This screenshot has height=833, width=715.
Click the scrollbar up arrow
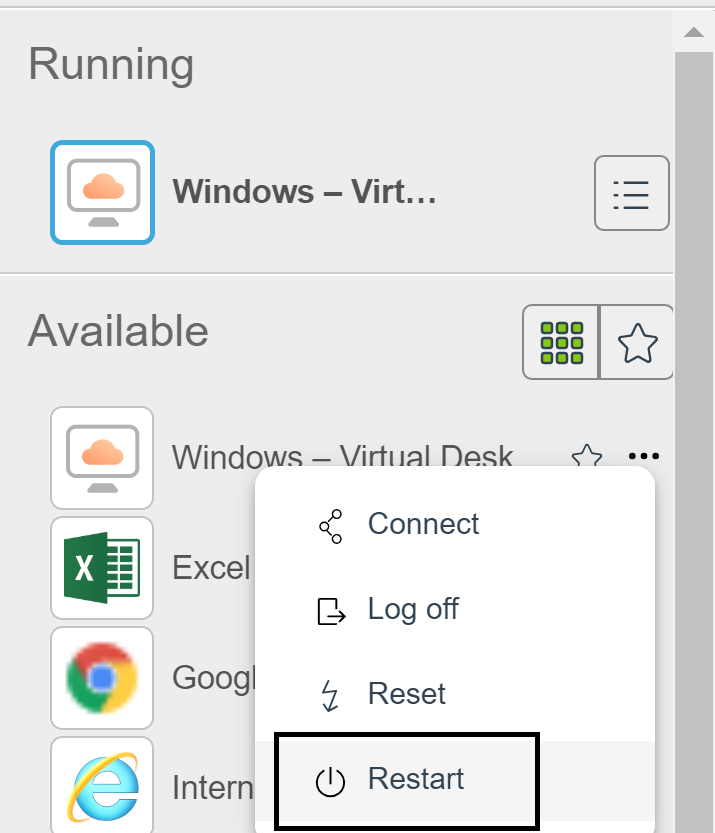(x=694, y=32)
